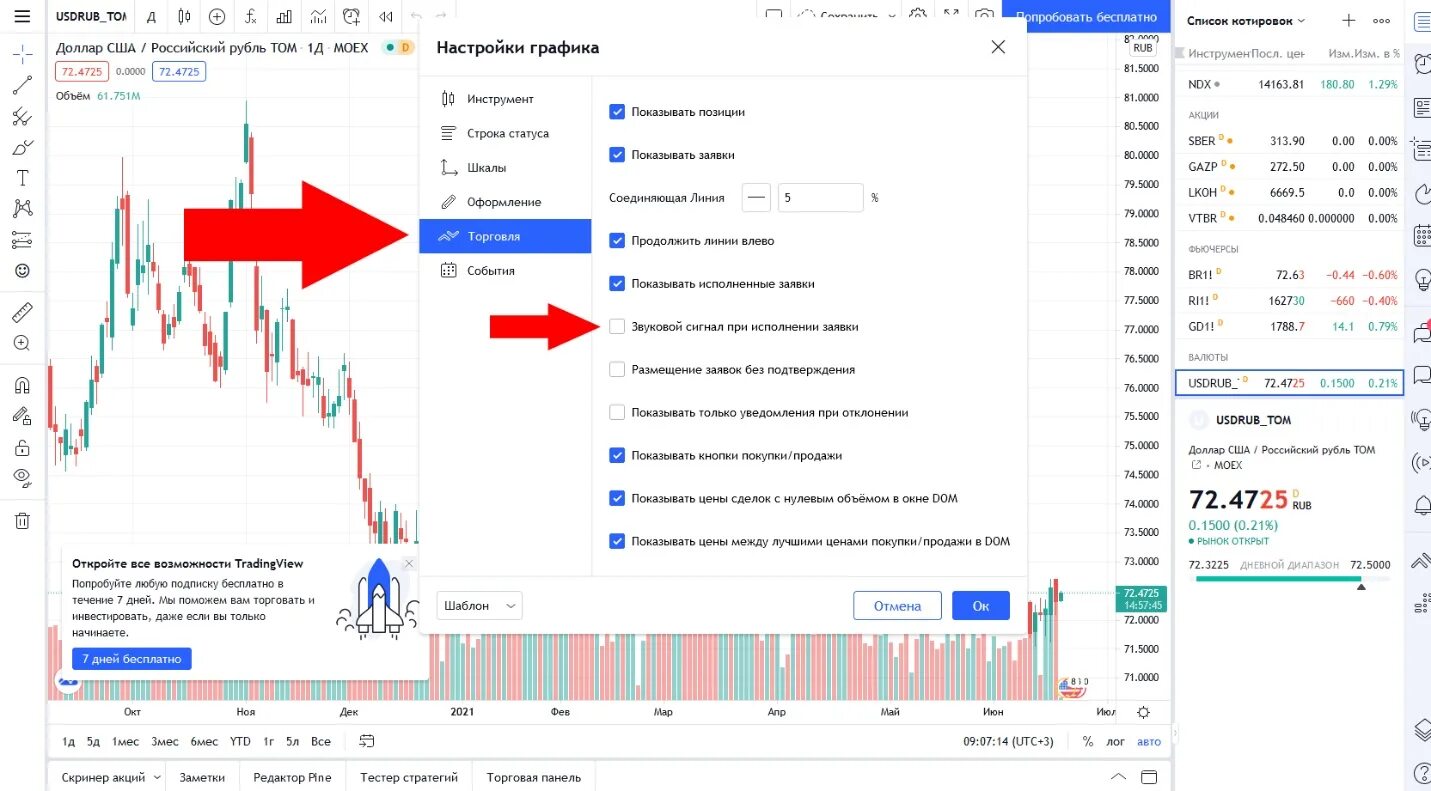Start bar replay with rewind icon
Viewport: 1431px width, 791px height.
(385, 17)
